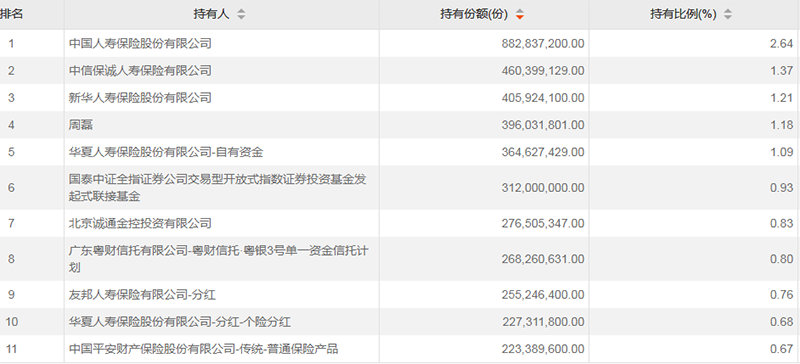Sort by 持有份额(份) column sort icon
The width and height of the screenshot is (800, 364).
519,14
